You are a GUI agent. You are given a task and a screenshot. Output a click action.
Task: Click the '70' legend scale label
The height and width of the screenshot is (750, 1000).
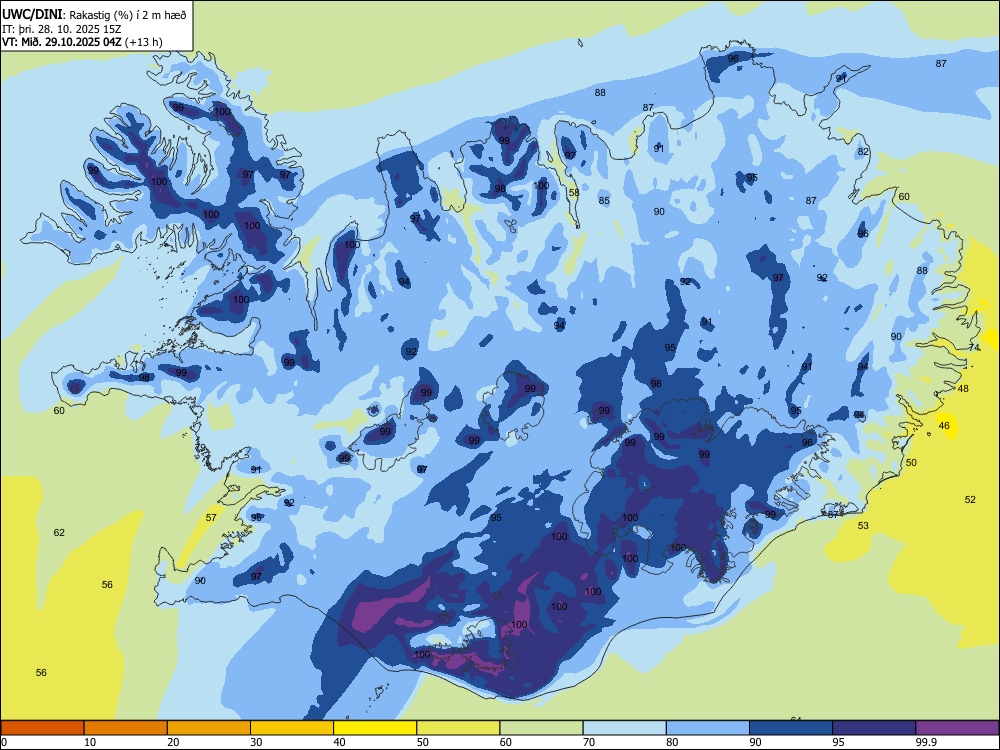(589, 742)
